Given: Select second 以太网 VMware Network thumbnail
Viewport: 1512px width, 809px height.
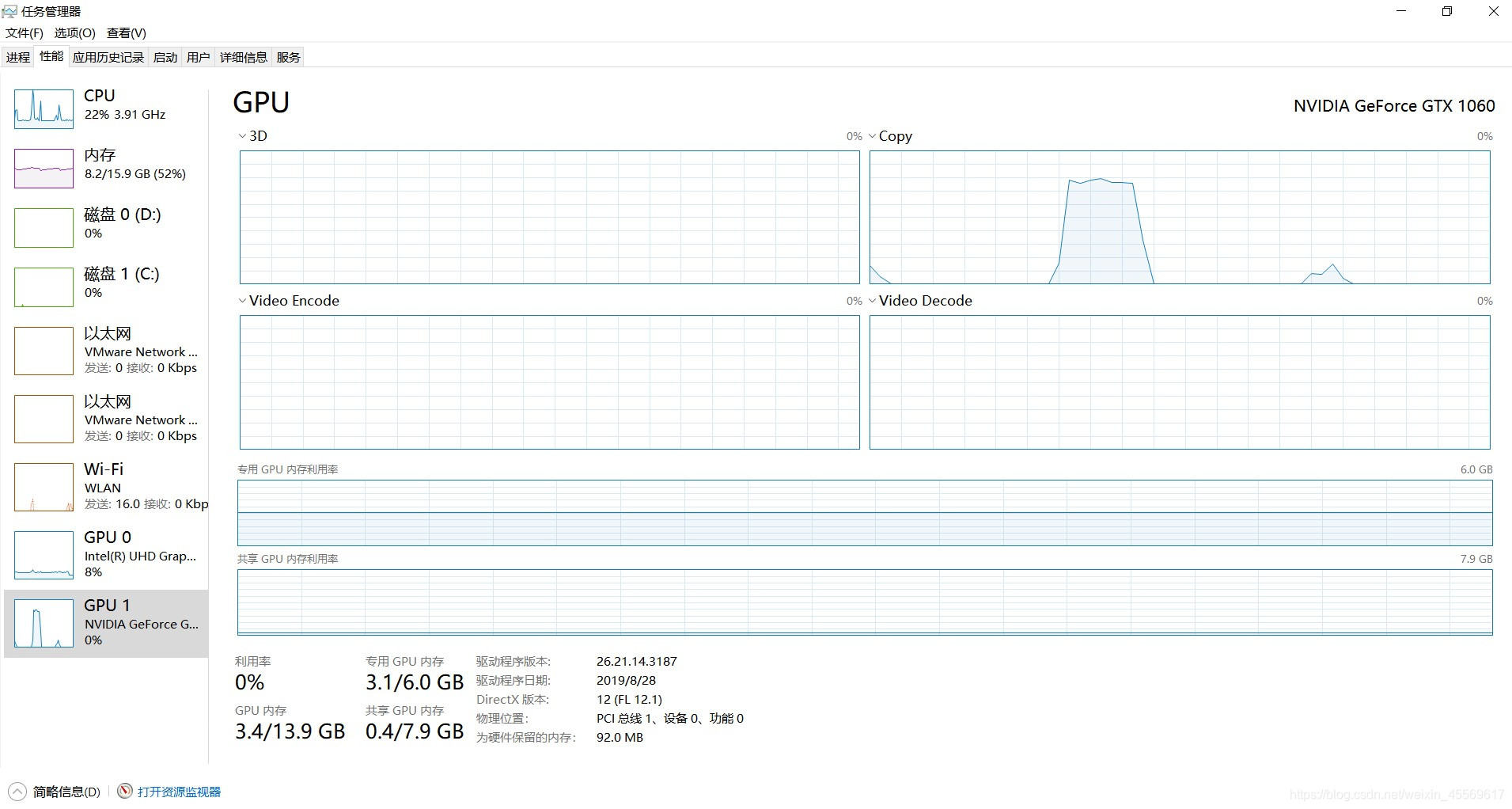Looking at the screenshot, I should pos(44,419).
